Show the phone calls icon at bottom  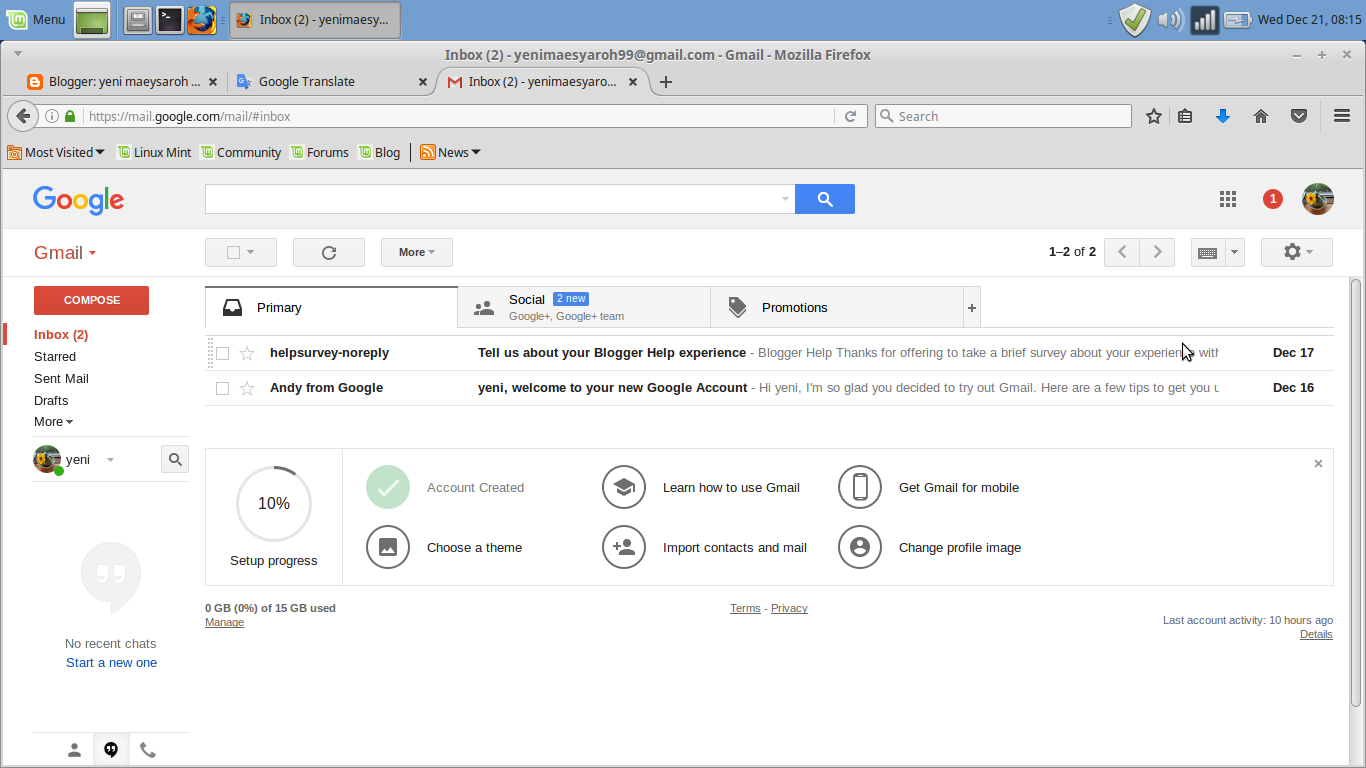click(148, 750)
